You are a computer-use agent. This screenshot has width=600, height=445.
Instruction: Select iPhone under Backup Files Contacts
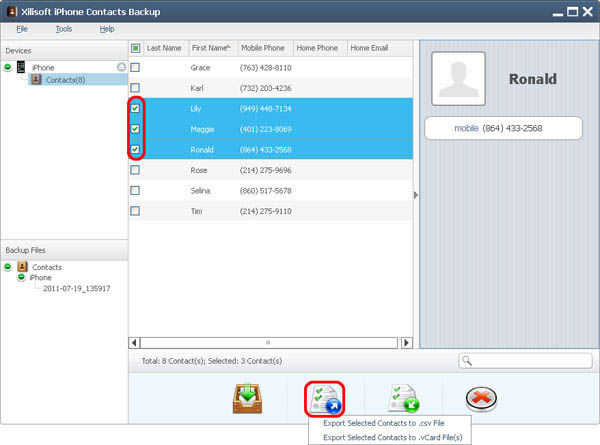point(41,277)
